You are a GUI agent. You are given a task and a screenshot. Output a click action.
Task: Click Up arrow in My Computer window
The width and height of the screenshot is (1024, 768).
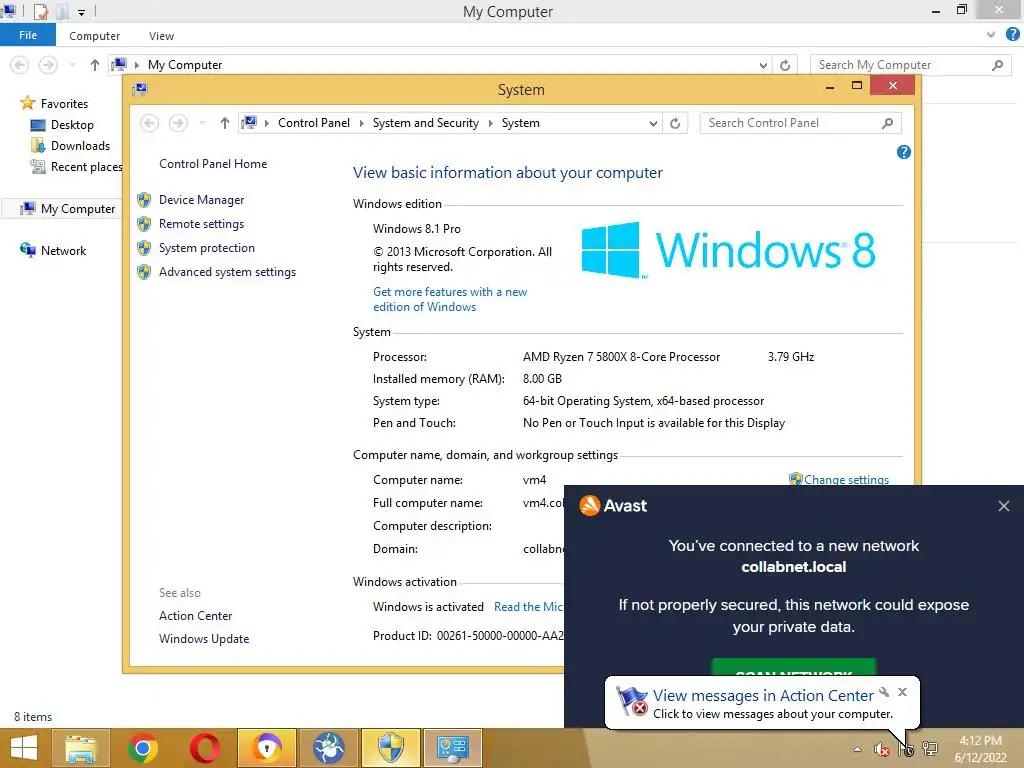tap(95, 65)
